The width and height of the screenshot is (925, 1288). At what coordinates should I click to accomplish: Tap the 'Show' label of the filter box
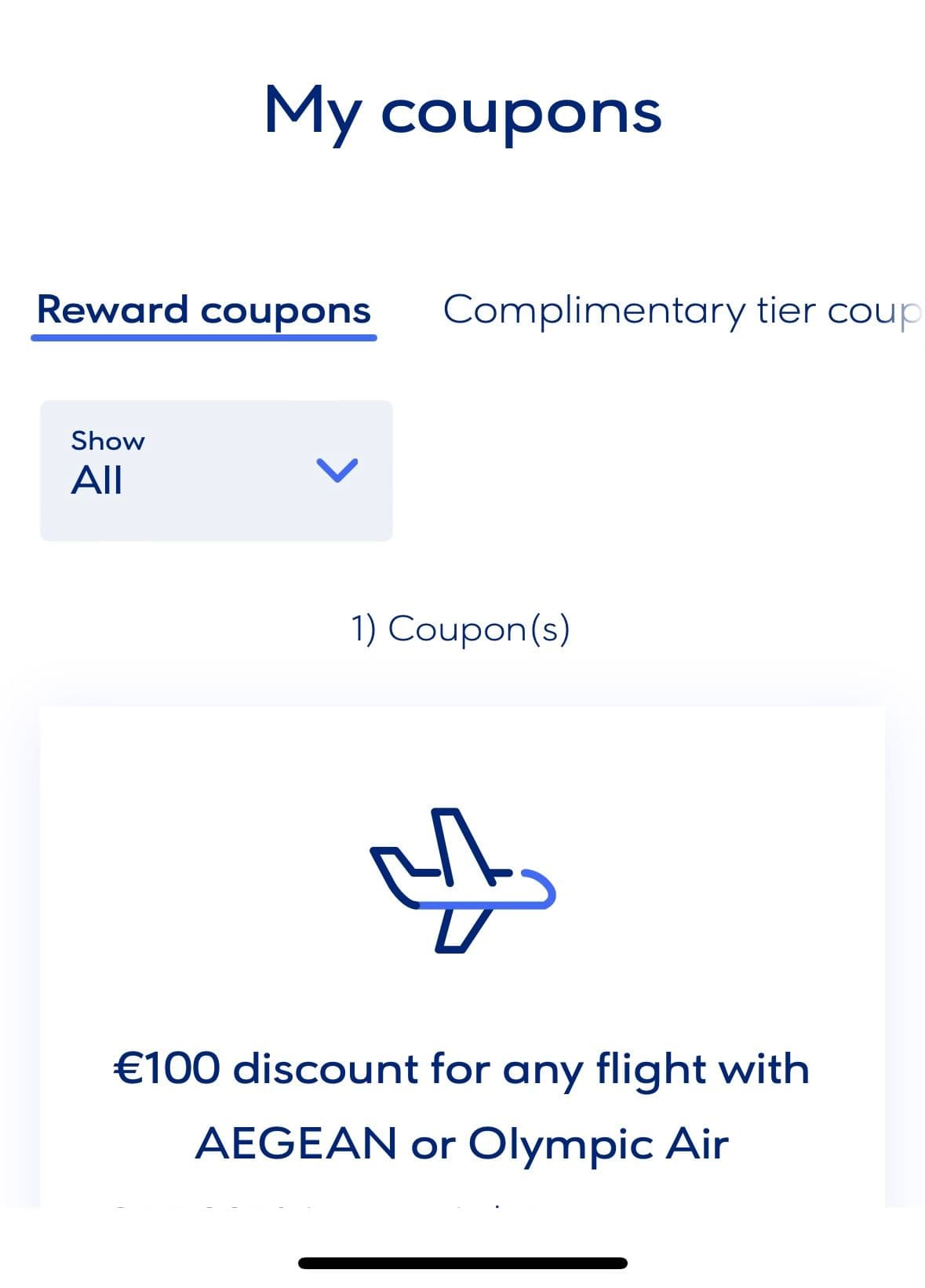pyautogui.click(x=107, y=440)
